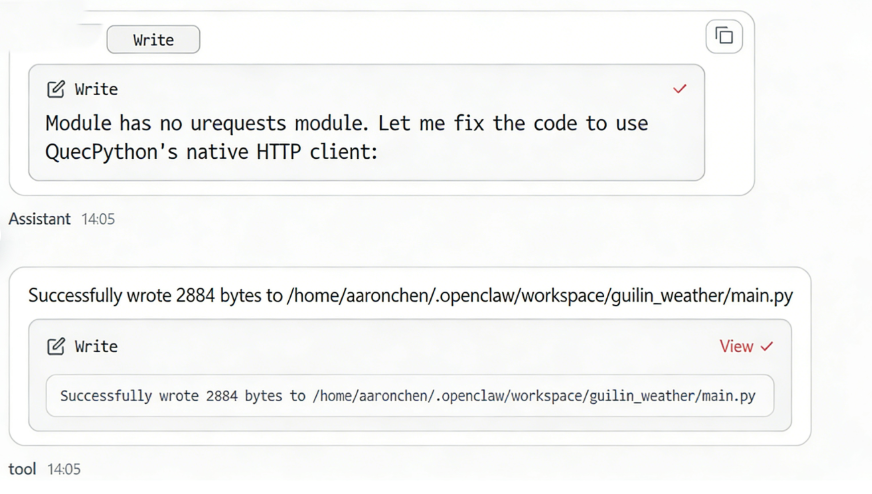This screenshot has height=494, width=872.
Task: Click the pencil icon in the first Write card
Action: click(x=56, y=89)
